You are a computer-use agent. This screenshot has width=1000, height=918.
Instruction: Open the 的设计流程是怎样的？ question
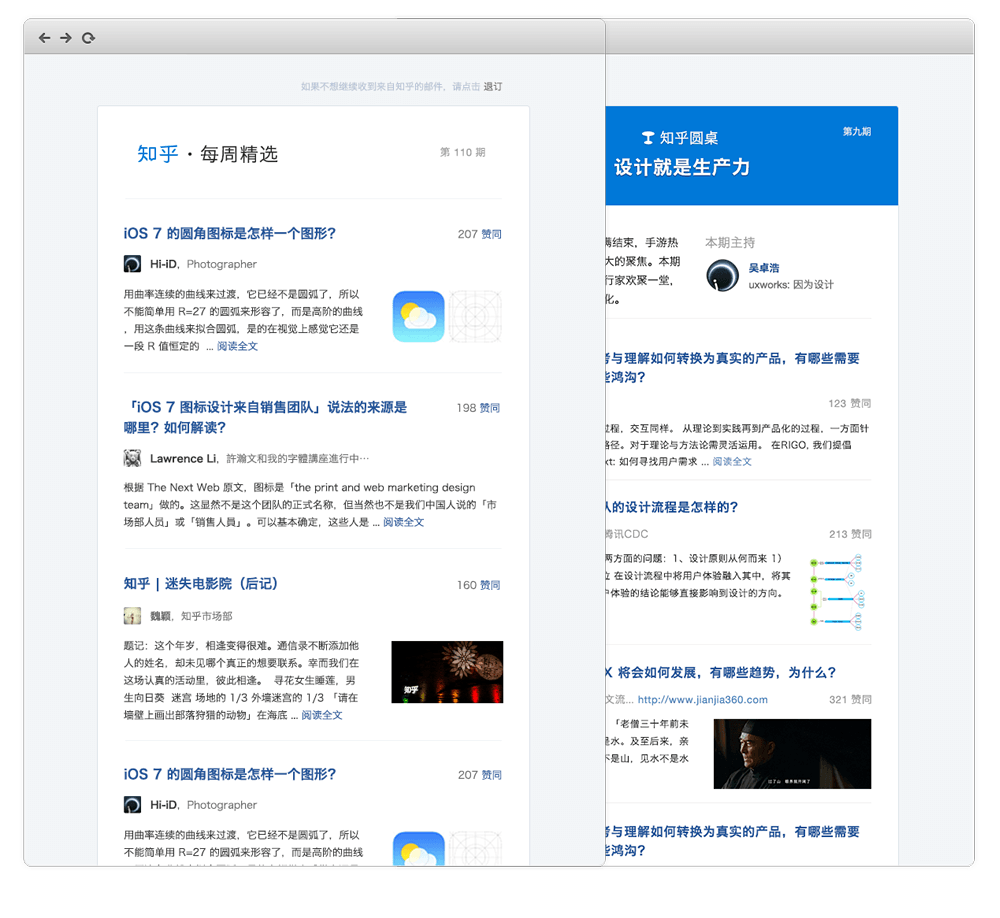[x=672, y=507]
